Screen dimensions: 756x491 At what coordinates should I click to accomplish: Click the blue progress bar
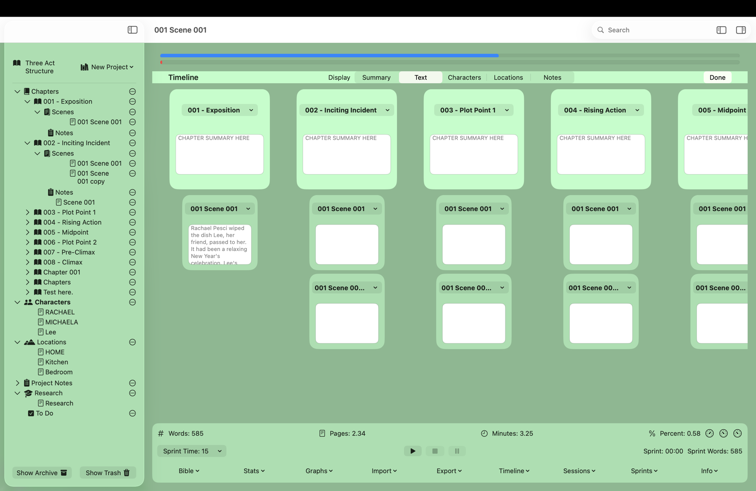tap(329, 56)
